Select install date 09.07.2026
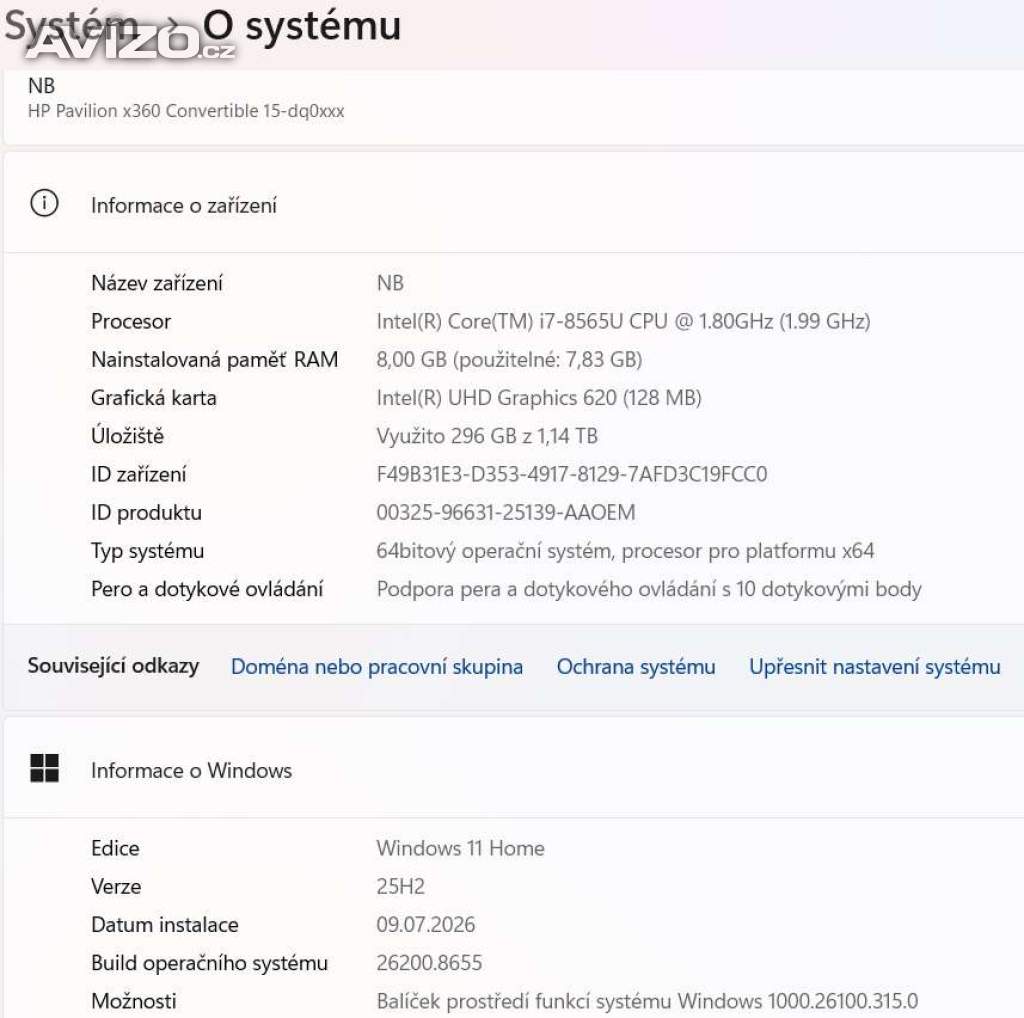1024x1018 pixels. 426,925
